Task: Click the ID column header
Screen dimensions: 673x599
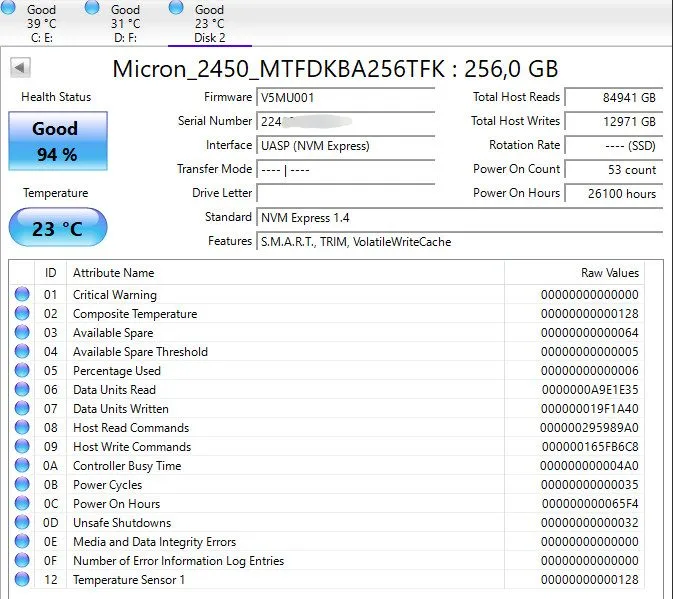Action: pos(51,273)
